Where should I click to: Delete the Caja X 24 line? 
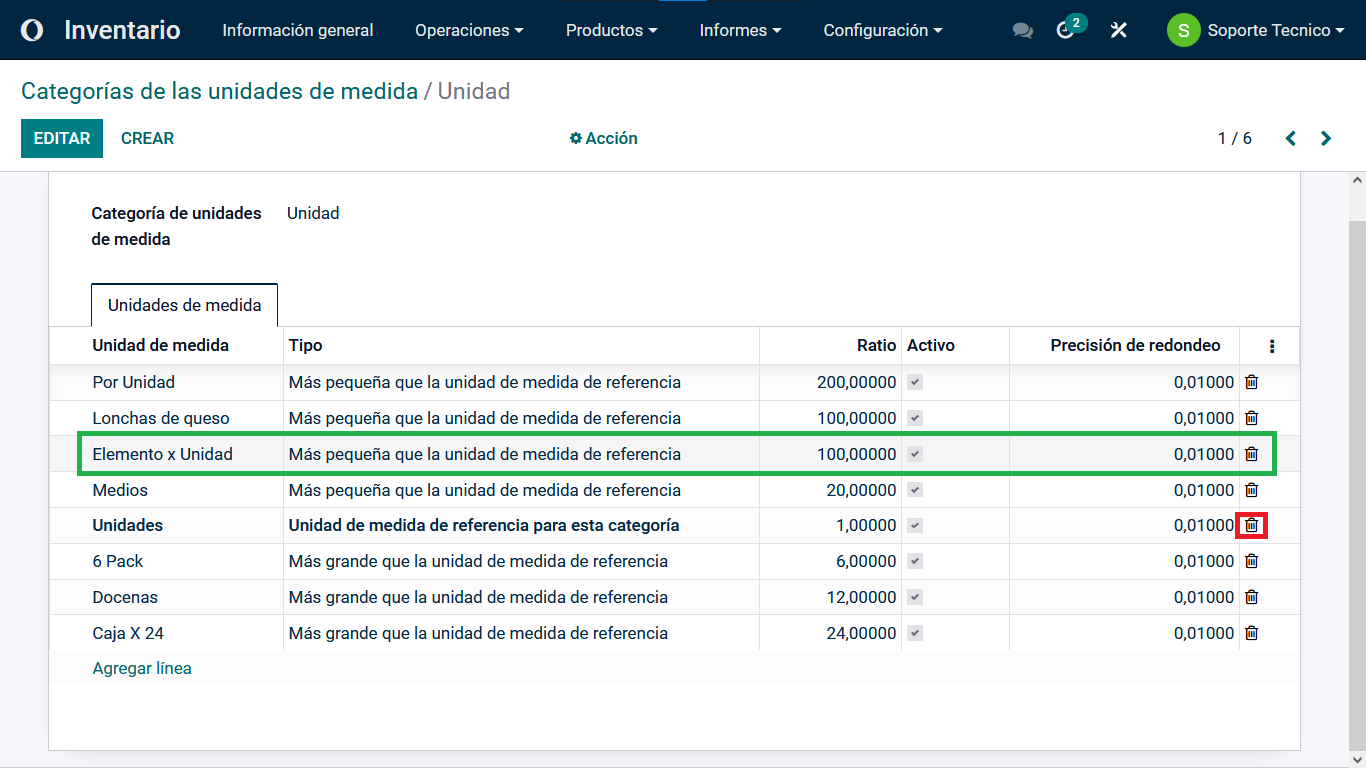coord(1251,633)
